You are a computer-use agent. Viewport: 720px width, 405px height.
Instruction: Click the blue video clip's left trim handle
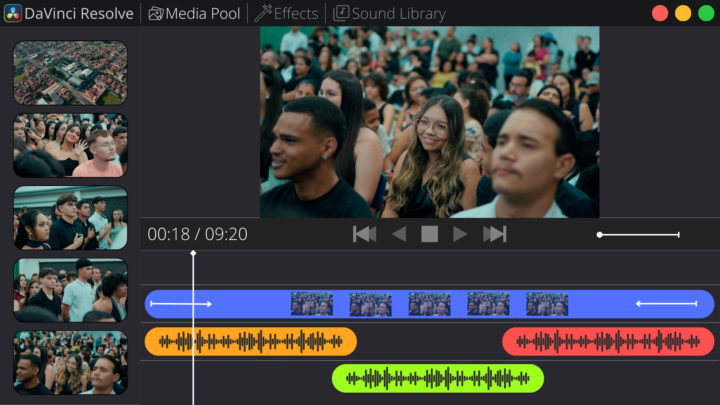[x=181, y=304]
